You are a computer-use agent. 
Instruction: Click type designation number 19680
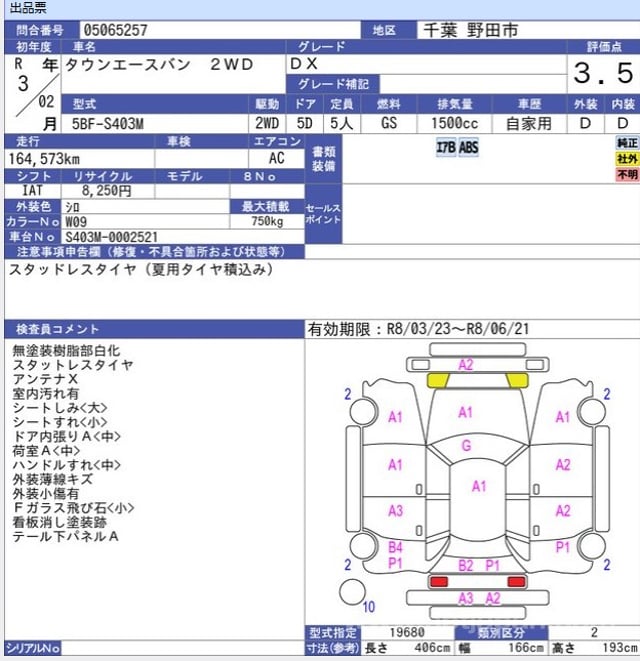pyautogui.click(x=407, y=632)
